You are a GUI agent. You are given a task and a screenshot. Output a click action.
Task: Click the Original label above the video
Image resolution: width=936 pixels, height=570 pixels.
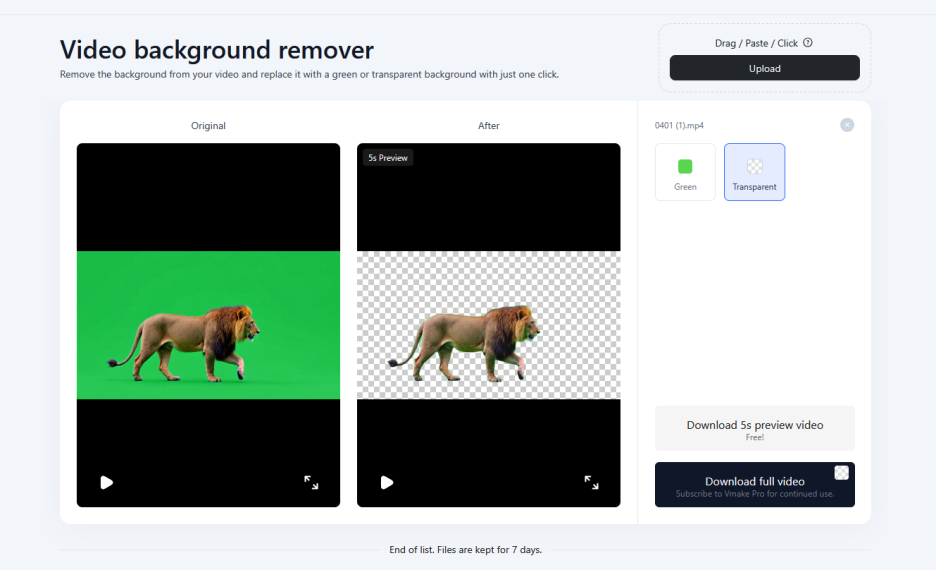[208, 126]
